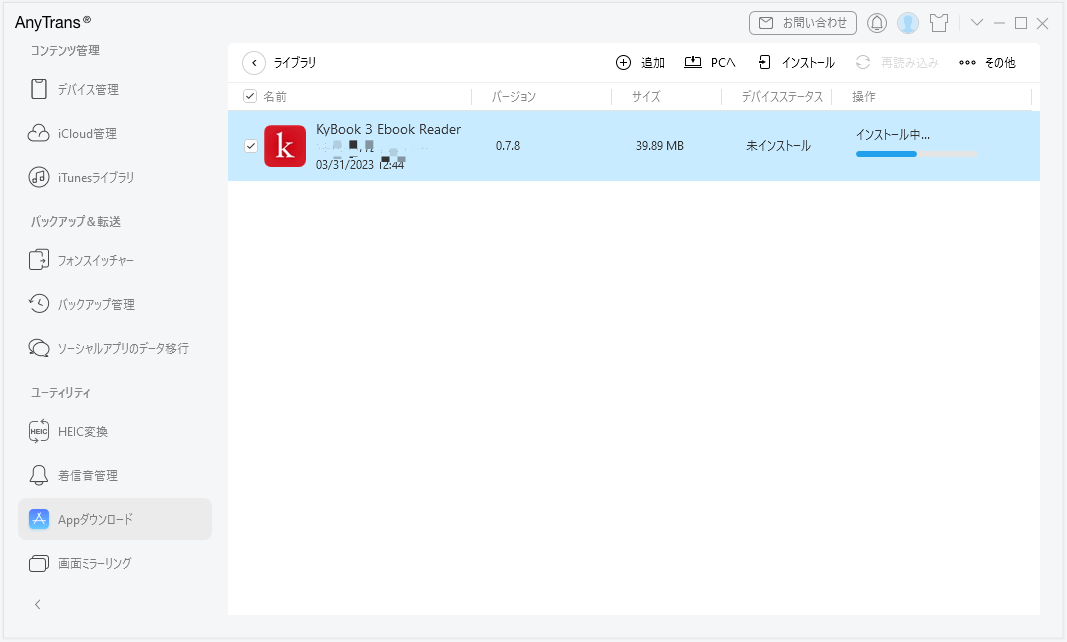The height and width of the screenshot is (642, 1067).
Task: Click the 操作 column header
Action: click(864, 97)
